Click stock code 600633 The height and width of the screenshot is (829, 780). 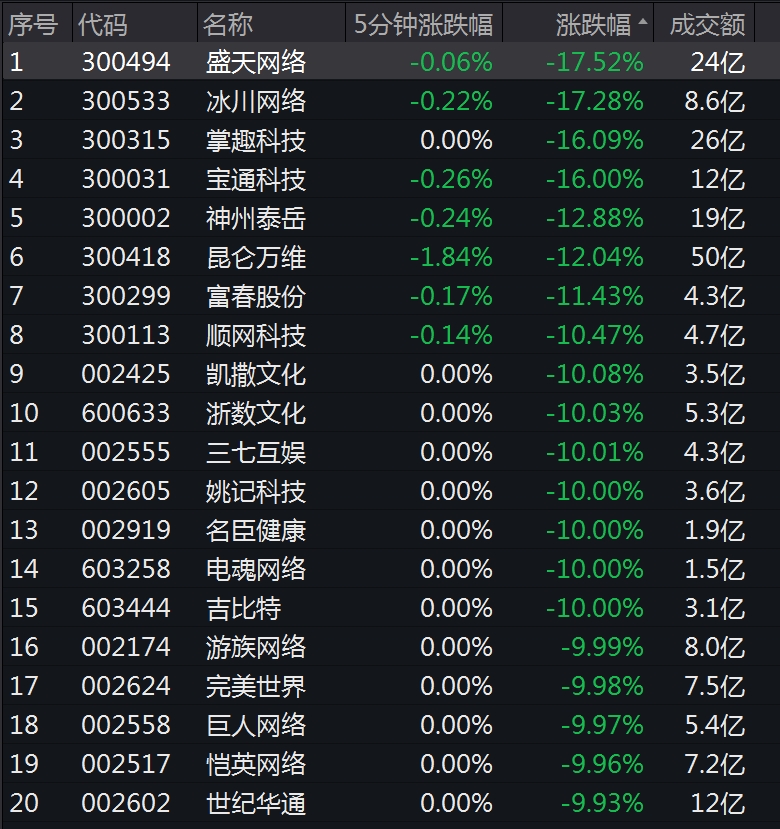coord(126,413)
